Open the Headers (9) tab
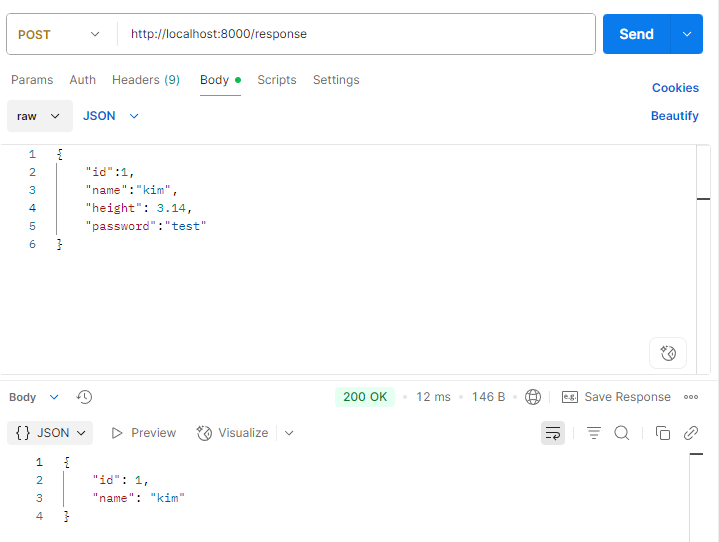The image size is (719, 542). tap(146, 80)
